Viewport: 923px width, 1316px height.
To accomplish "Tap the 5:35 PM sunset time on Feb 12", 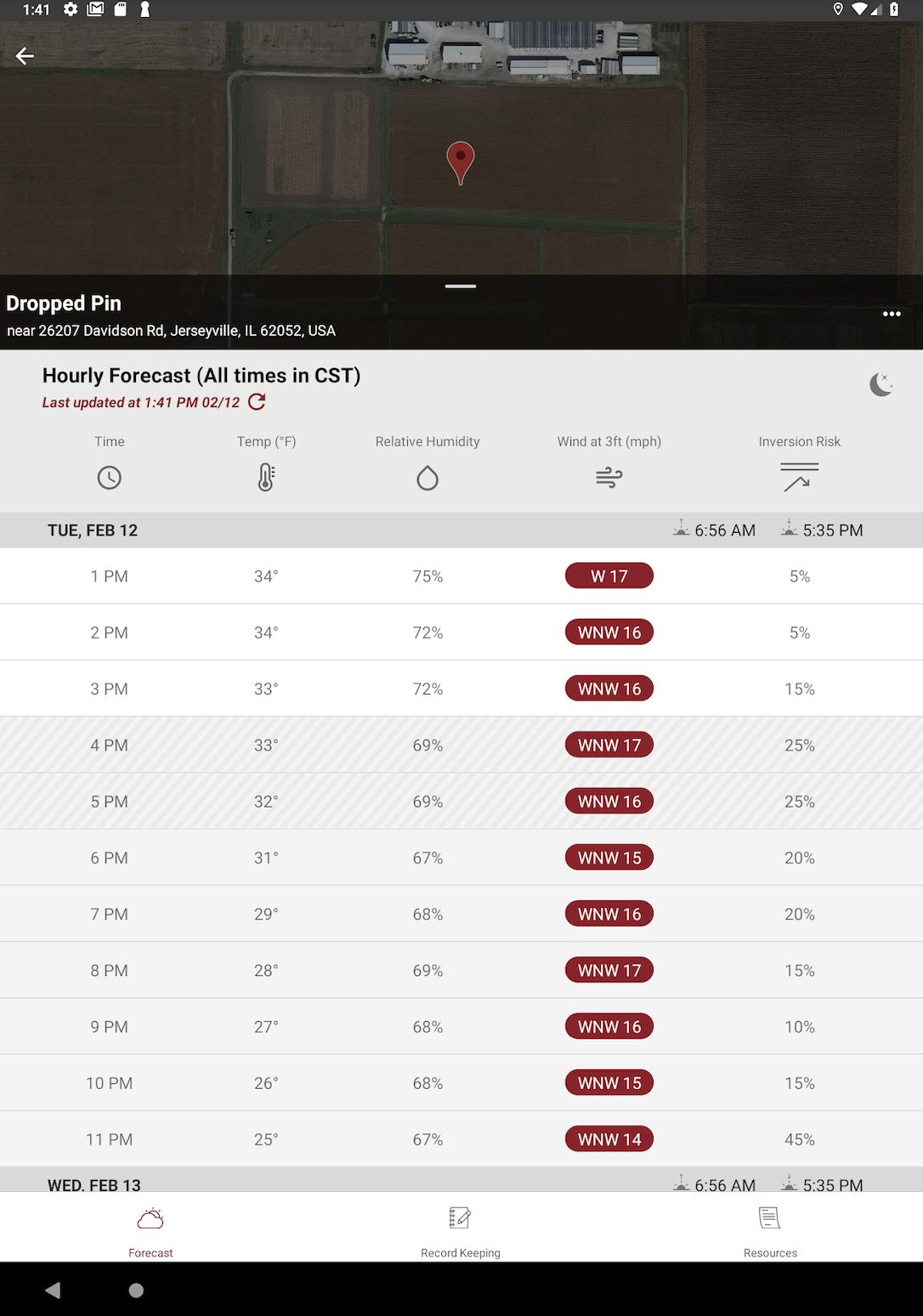I will pos(833,530).
